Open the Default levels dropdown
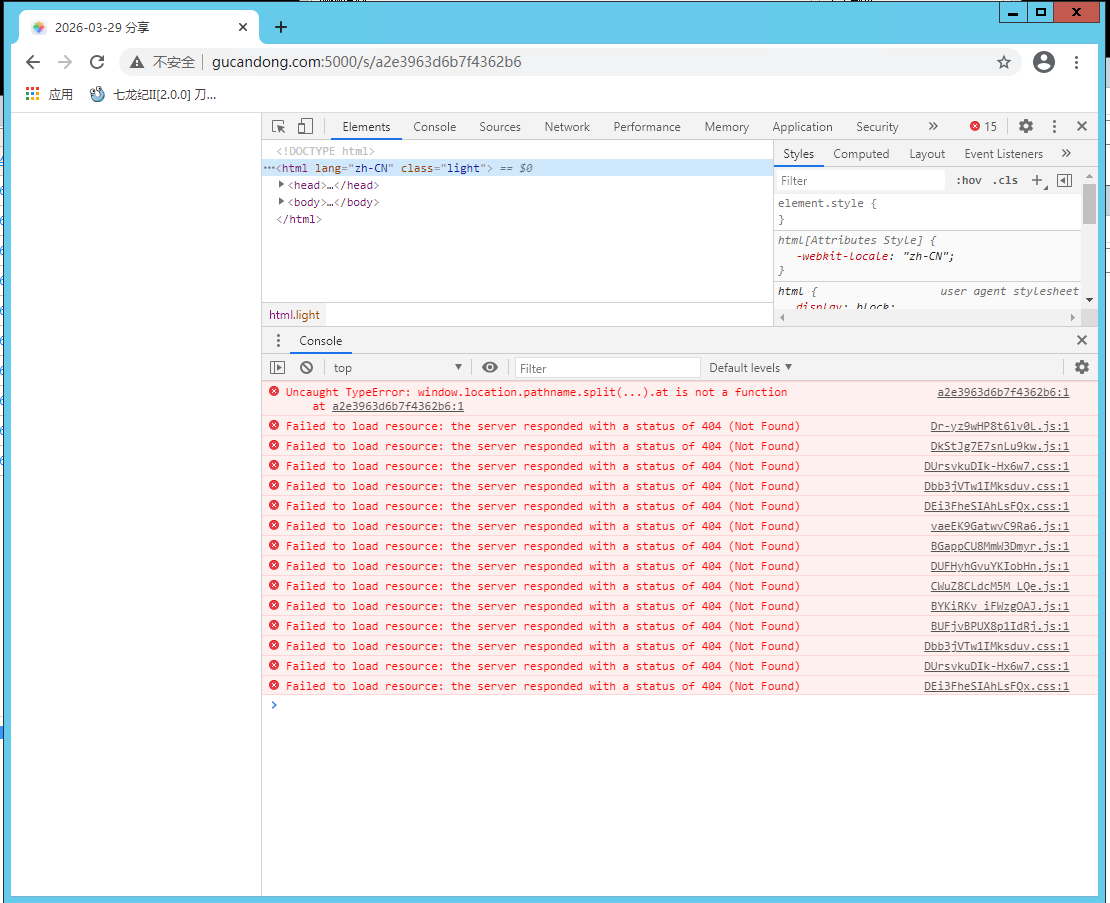The height and width of the screenshot is (903, 1110). [750, 368]
